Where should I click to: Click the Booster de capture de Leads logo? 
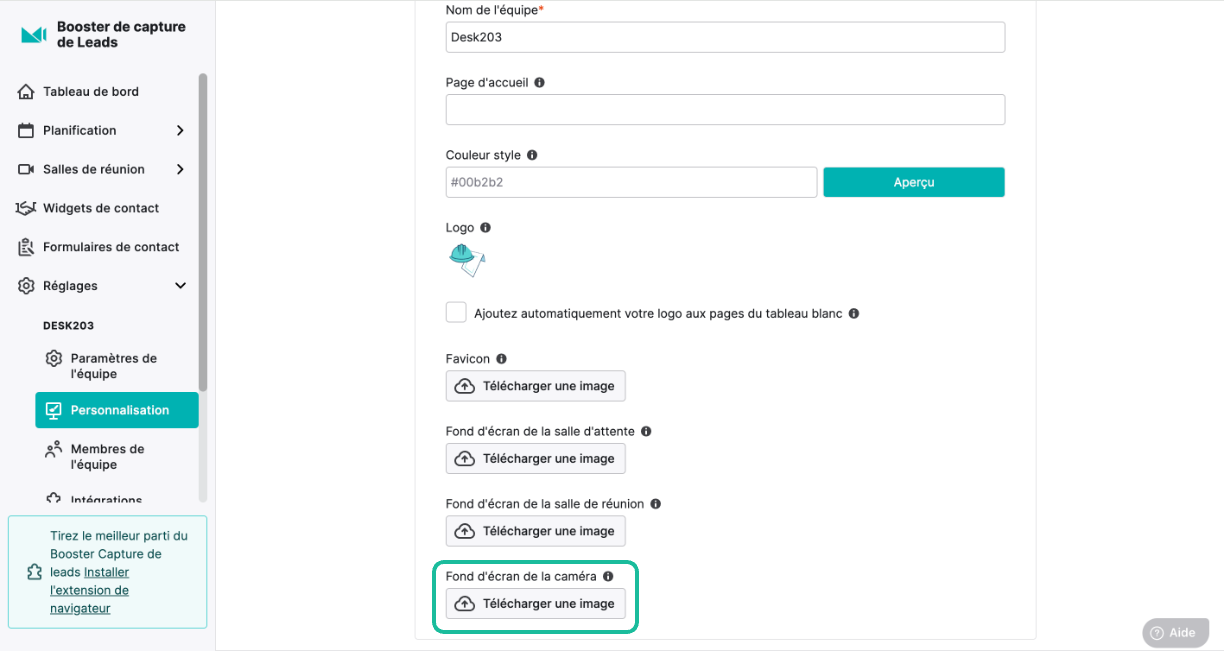pos(34,35)
